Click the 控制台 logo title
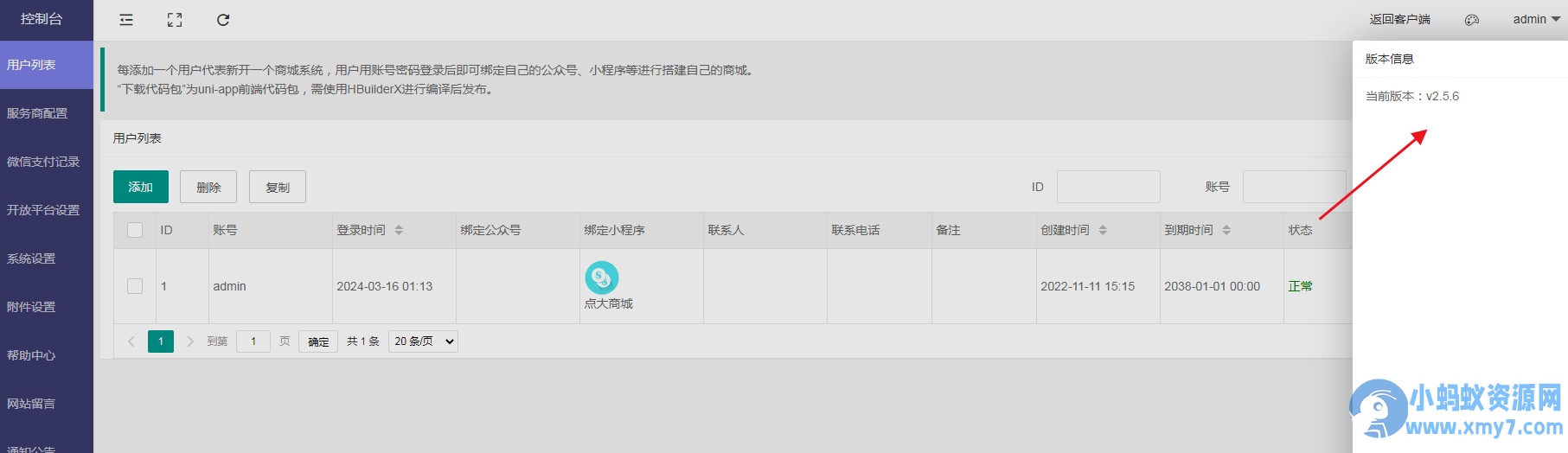 tap(42, 19)
